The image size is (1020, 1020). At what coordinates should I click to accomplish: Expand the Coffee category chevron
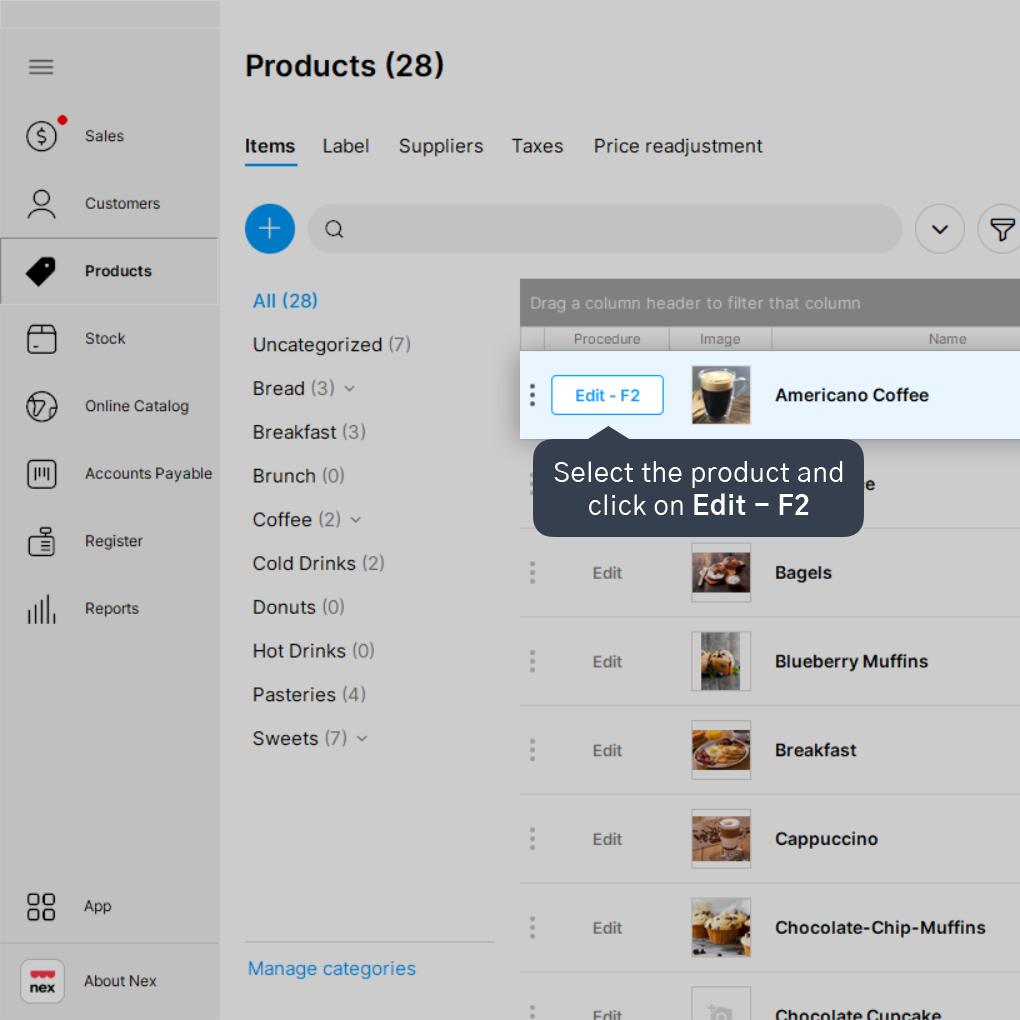click(356, 520)
